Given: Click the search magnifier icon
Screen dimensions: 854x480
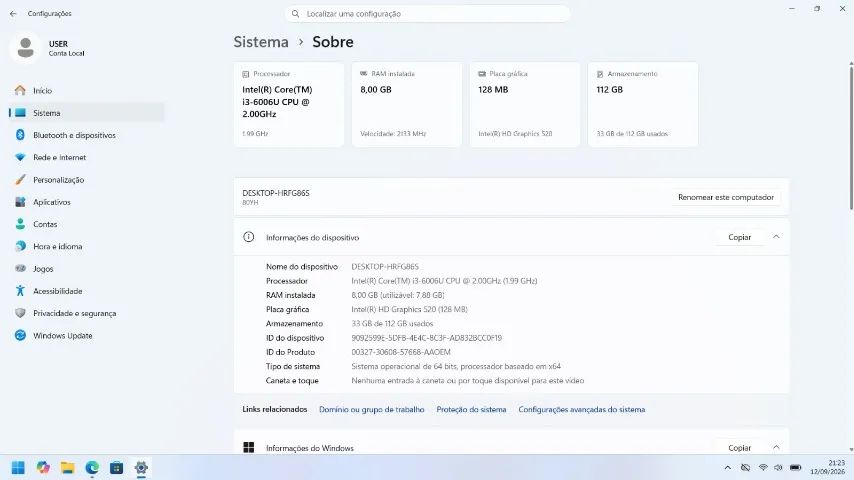Looking at the screenshot, I should [x=295, y=14].
